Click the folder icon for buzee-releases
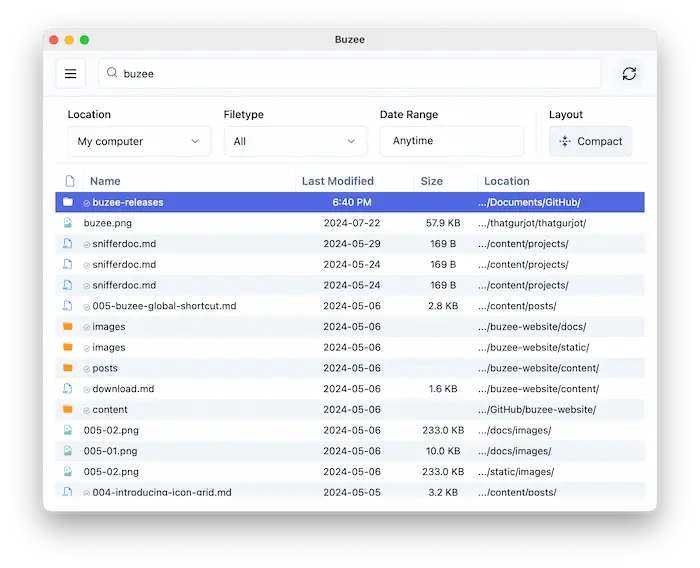 coord(68,202)
